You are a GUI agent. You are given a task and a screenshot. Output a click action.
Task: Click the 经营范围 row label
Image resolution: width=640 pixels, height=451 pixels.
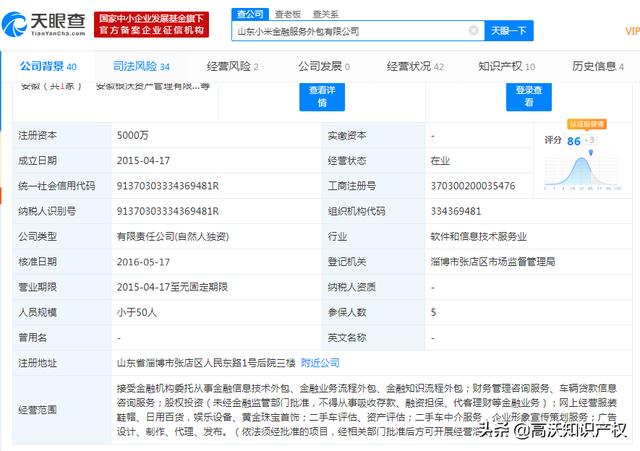37,410
